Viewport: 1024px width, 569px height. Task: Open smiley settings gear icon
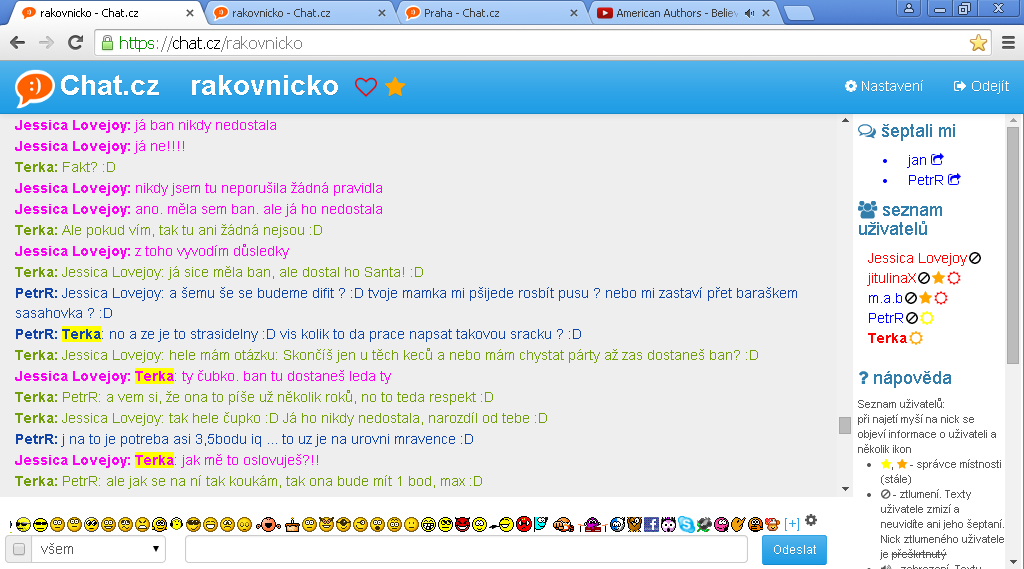point(811,521)
